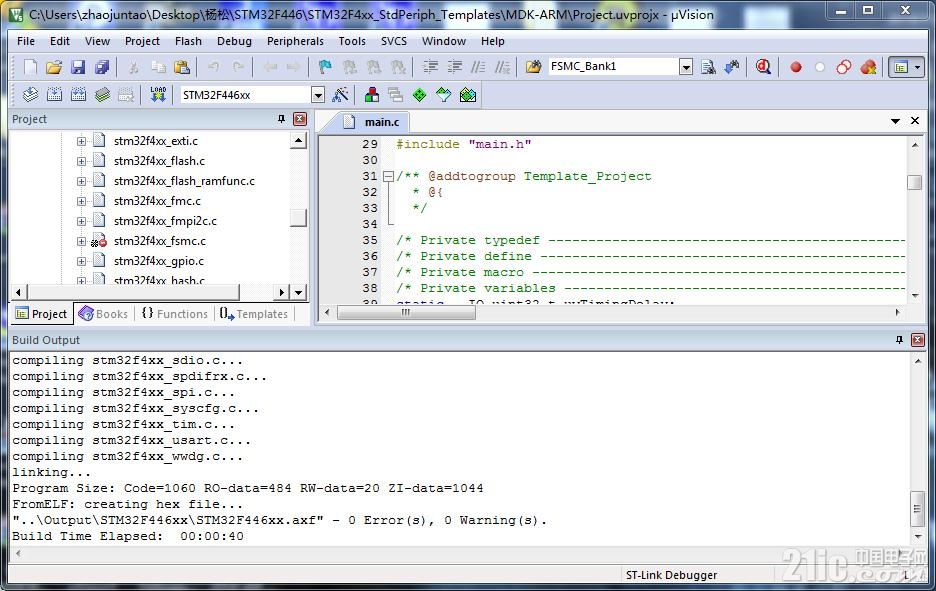This screenshot has height=591, width=936.
Task: Click the Project tree's vertical scrollbar thumb
Action: tap(298, 217)
